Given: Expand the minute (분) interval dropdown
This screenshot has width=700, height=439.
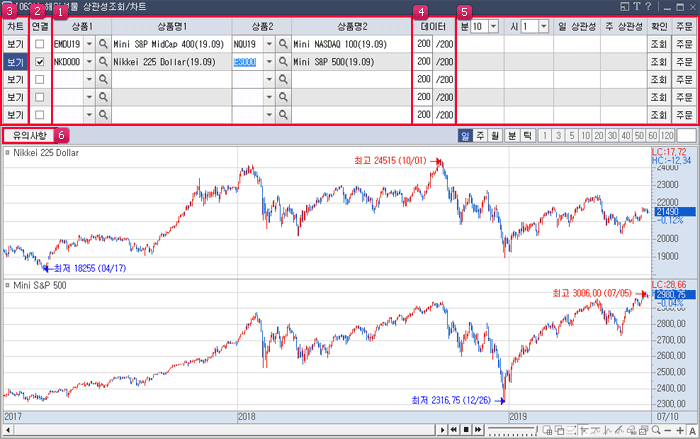Looking at the screenshot, I should 493,26.
